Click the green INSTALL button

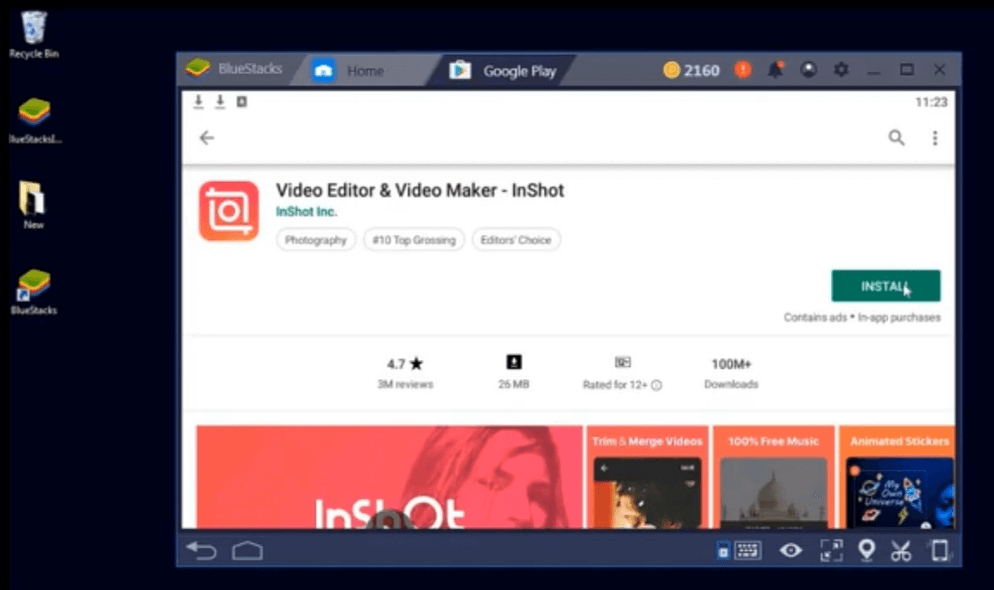point(886,286)
